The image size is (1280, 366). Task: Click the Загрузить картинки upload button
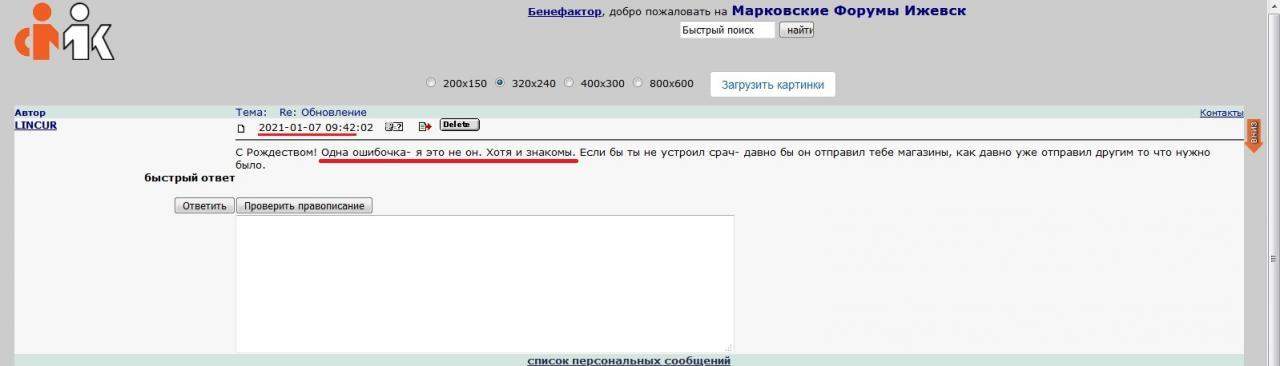click(x=773, y=85)
